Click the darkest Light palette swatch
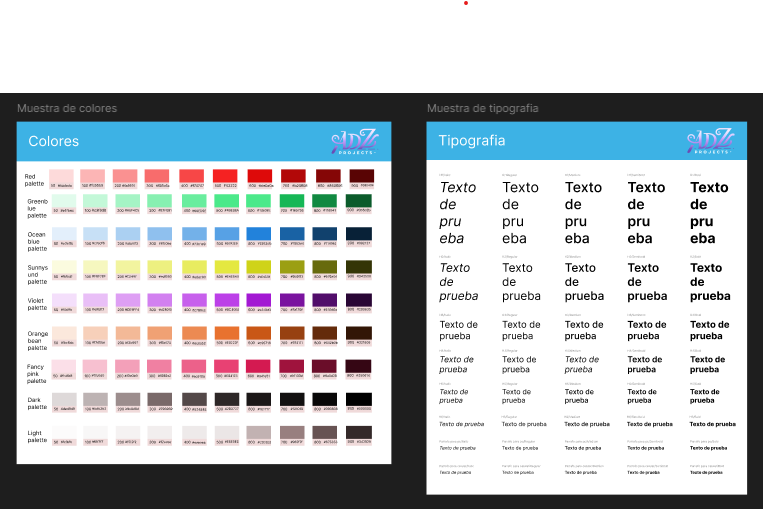The height and width of the screenshot is (509, 763). [359, 432]
